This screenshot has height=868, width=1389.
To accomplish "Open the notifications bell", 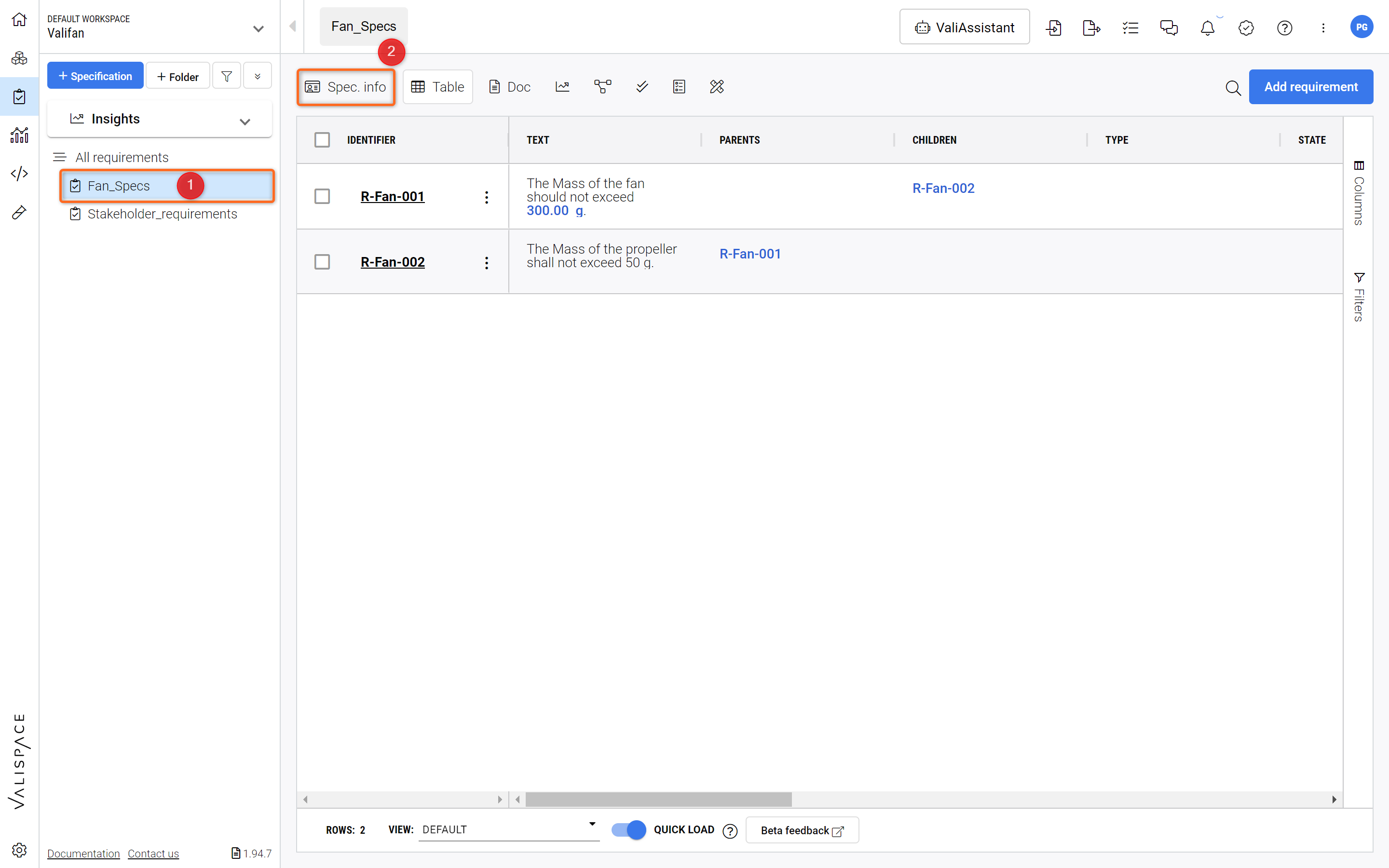I will [1208, 27].
